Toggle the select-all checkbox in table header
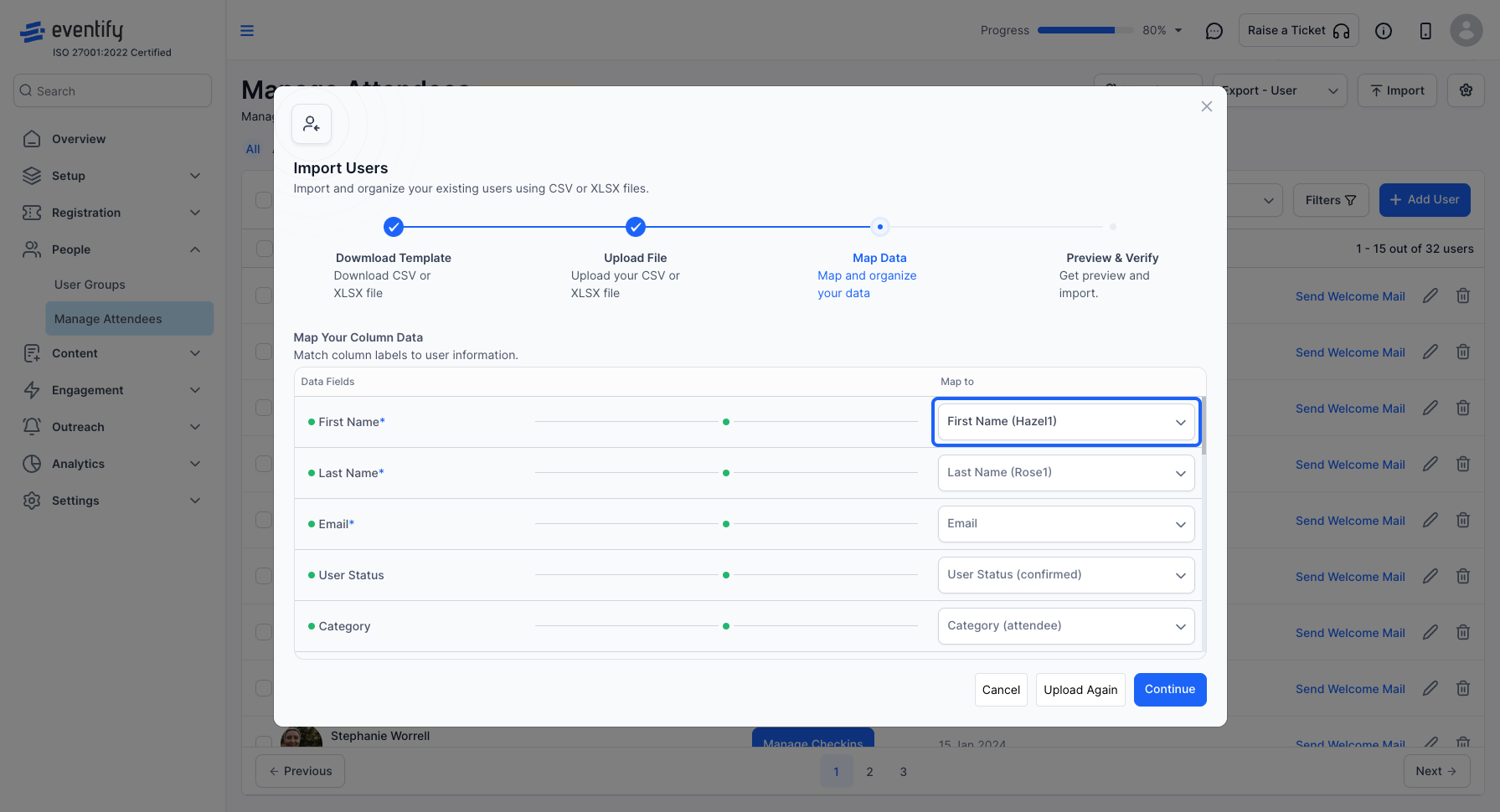1500x812 pixels. point(264,200)
